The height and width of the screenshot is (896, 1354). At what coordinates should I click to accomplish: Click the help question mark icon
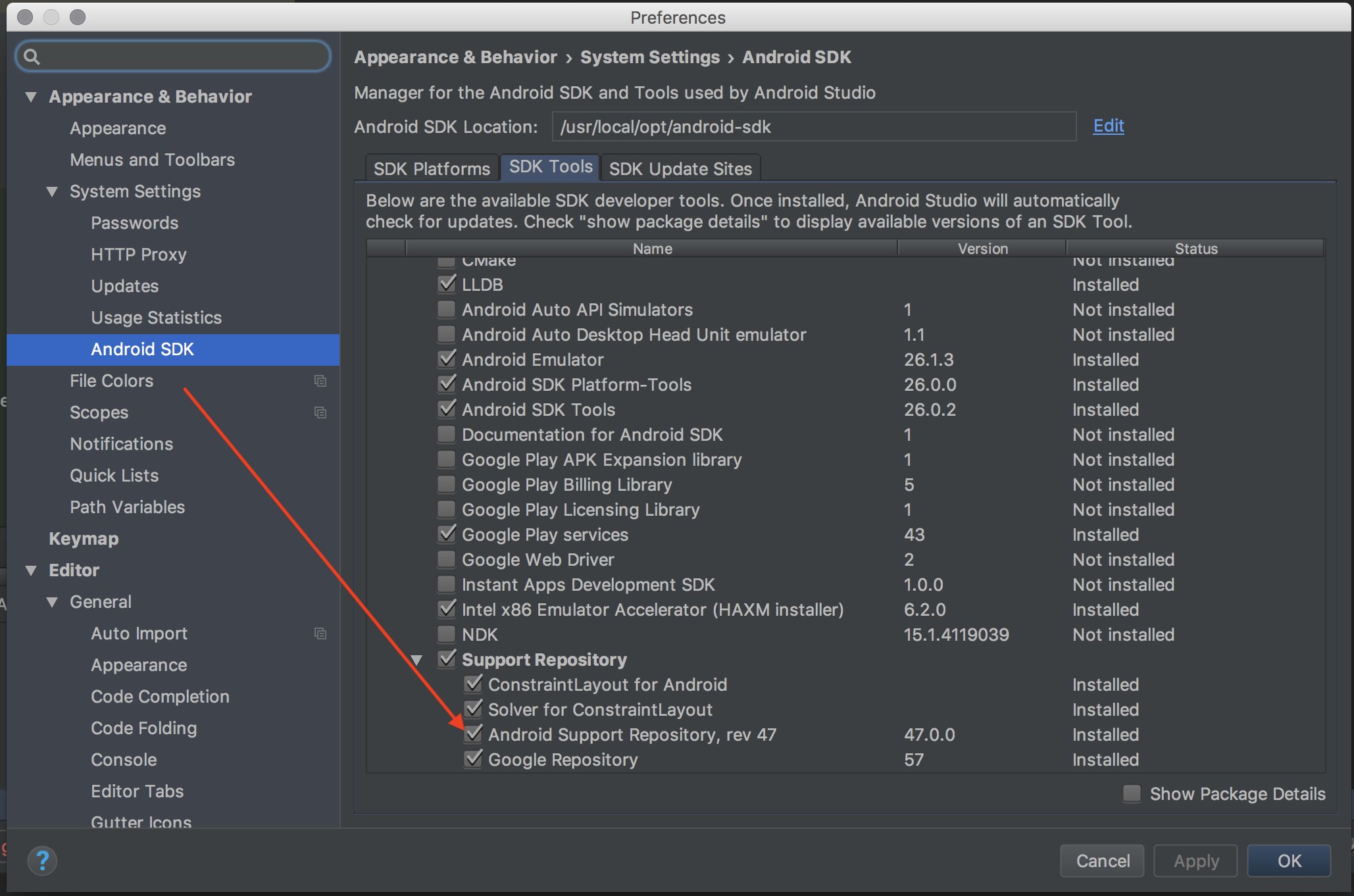click(x=43, y=860)
